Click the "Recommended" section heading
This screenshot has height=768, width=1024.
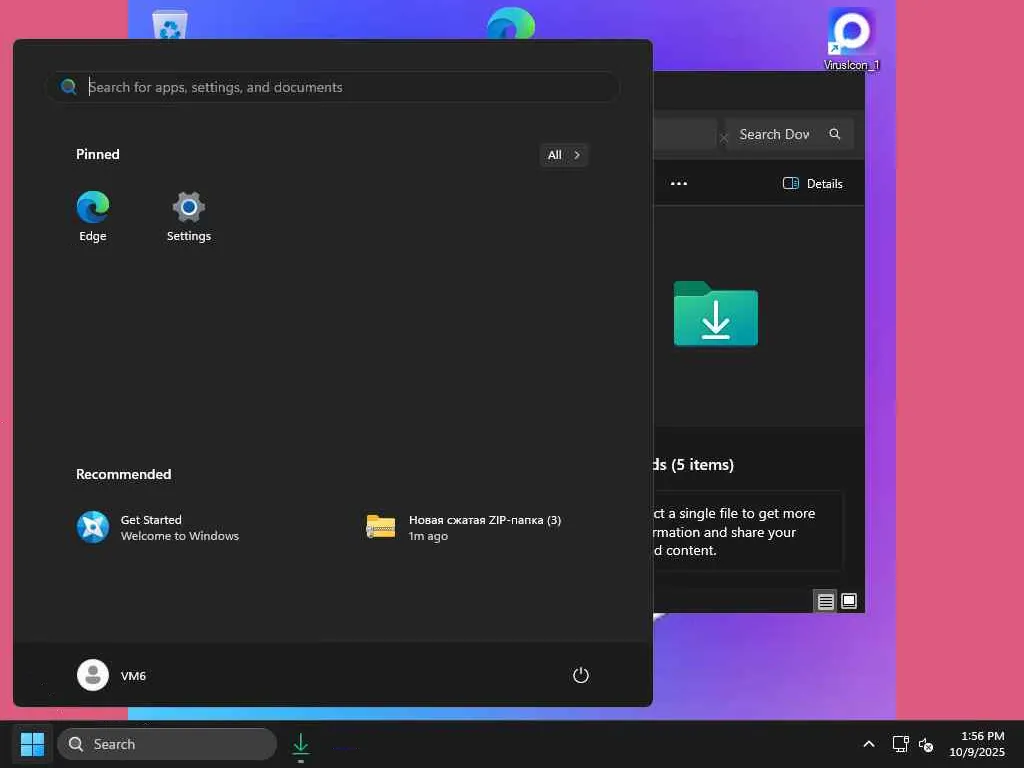tap(123, 474)
